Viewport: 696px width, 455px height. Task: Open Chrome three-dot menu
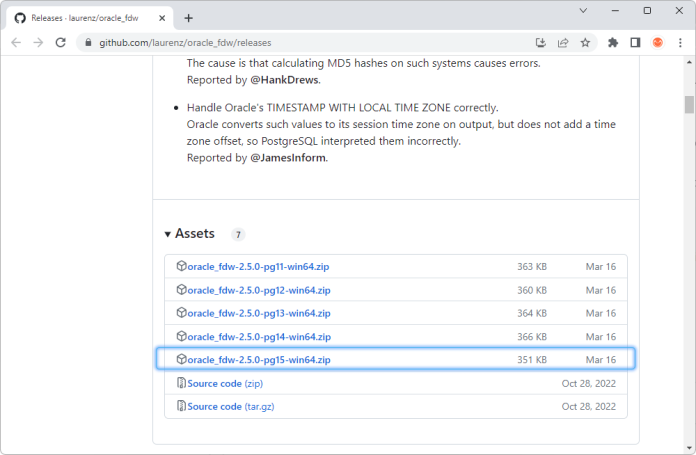pyautogui.click(x=679, y=43)
